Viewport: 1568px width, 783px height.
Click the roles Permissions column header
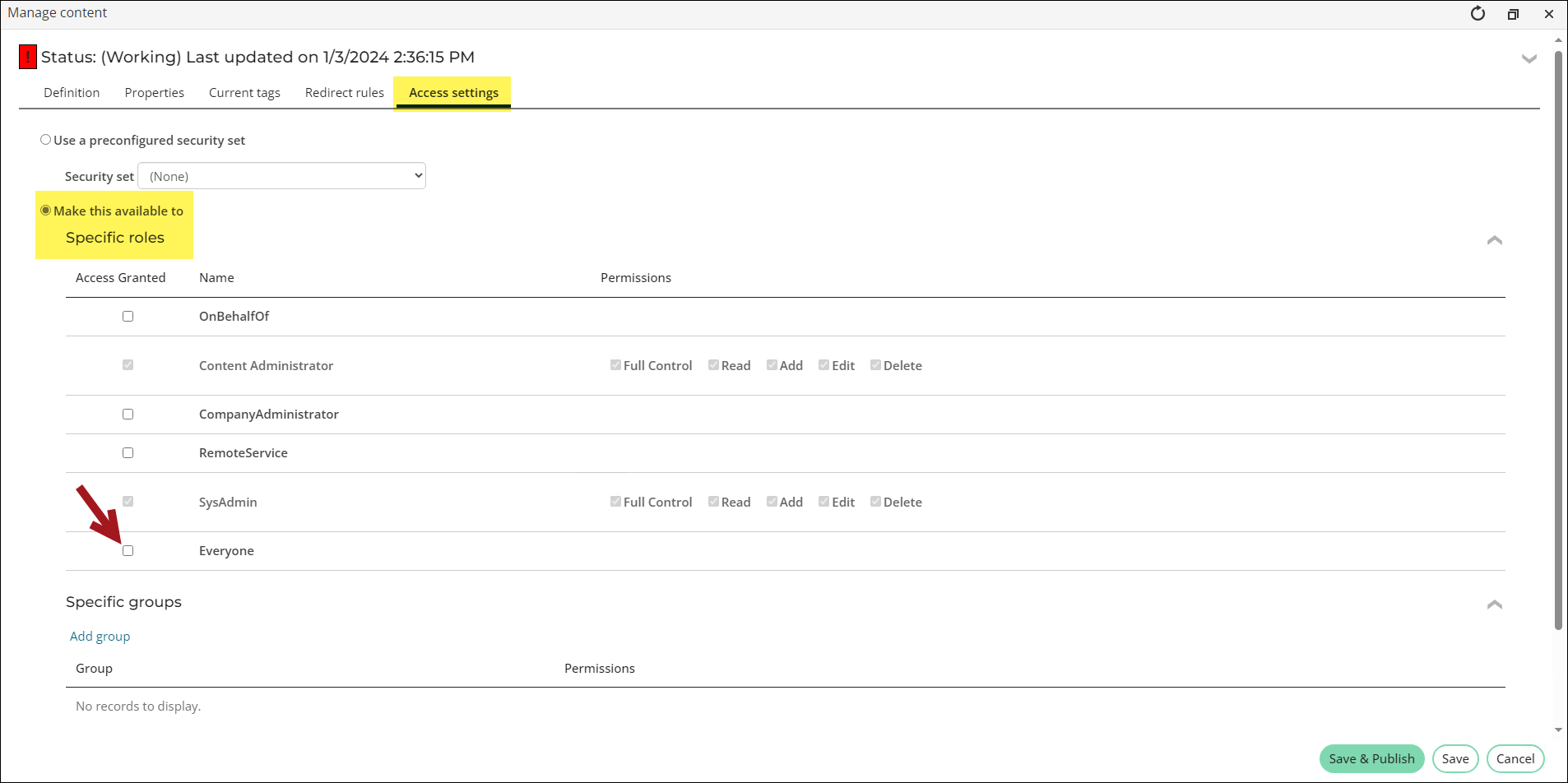pyautogui.click(x=636, y=278)
